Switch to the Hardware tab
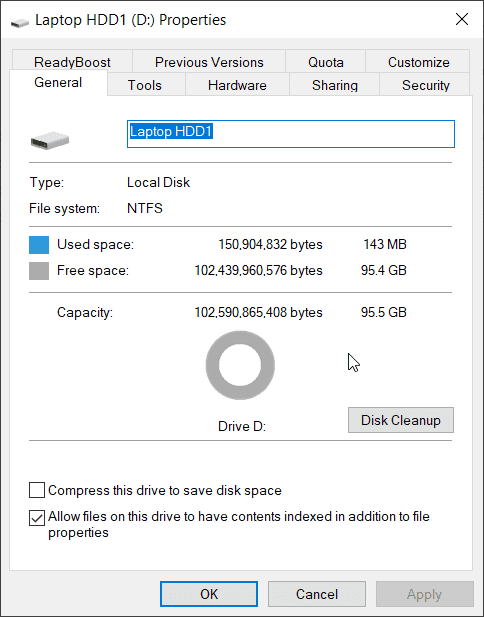 click(x=237, y=85)
